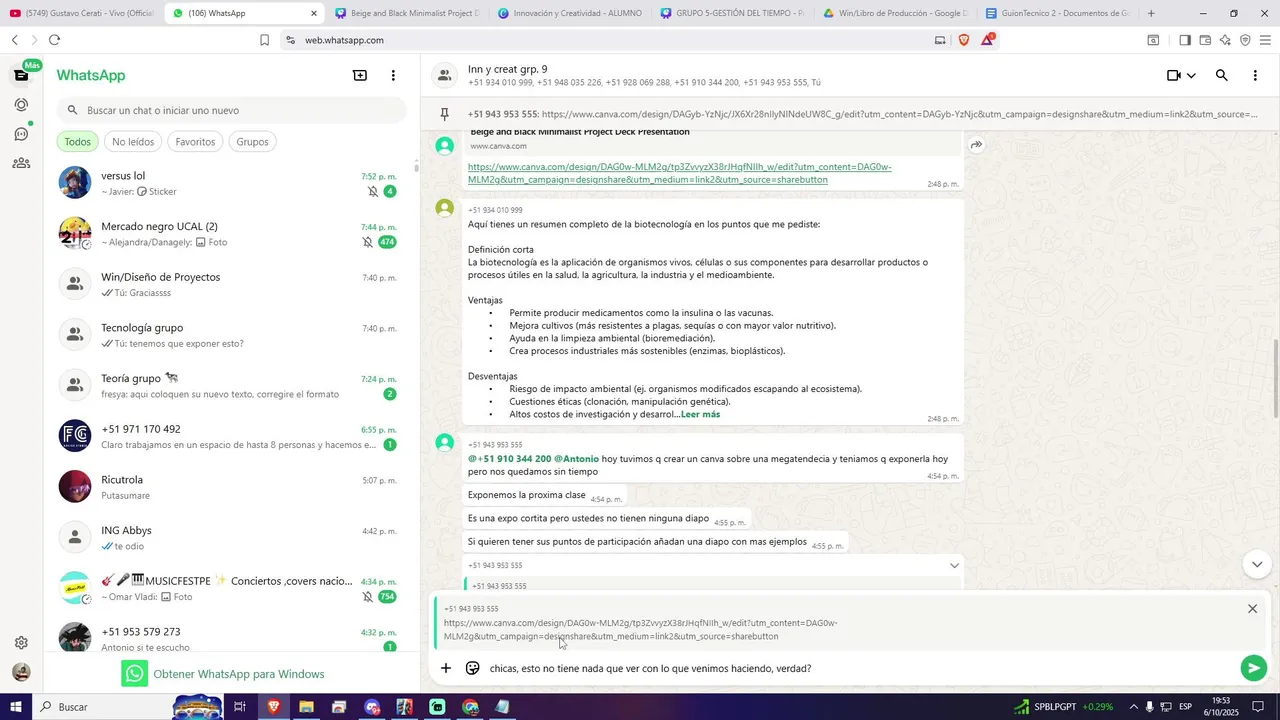Open new chat icon in WhatsApp header

coord(360,75)
